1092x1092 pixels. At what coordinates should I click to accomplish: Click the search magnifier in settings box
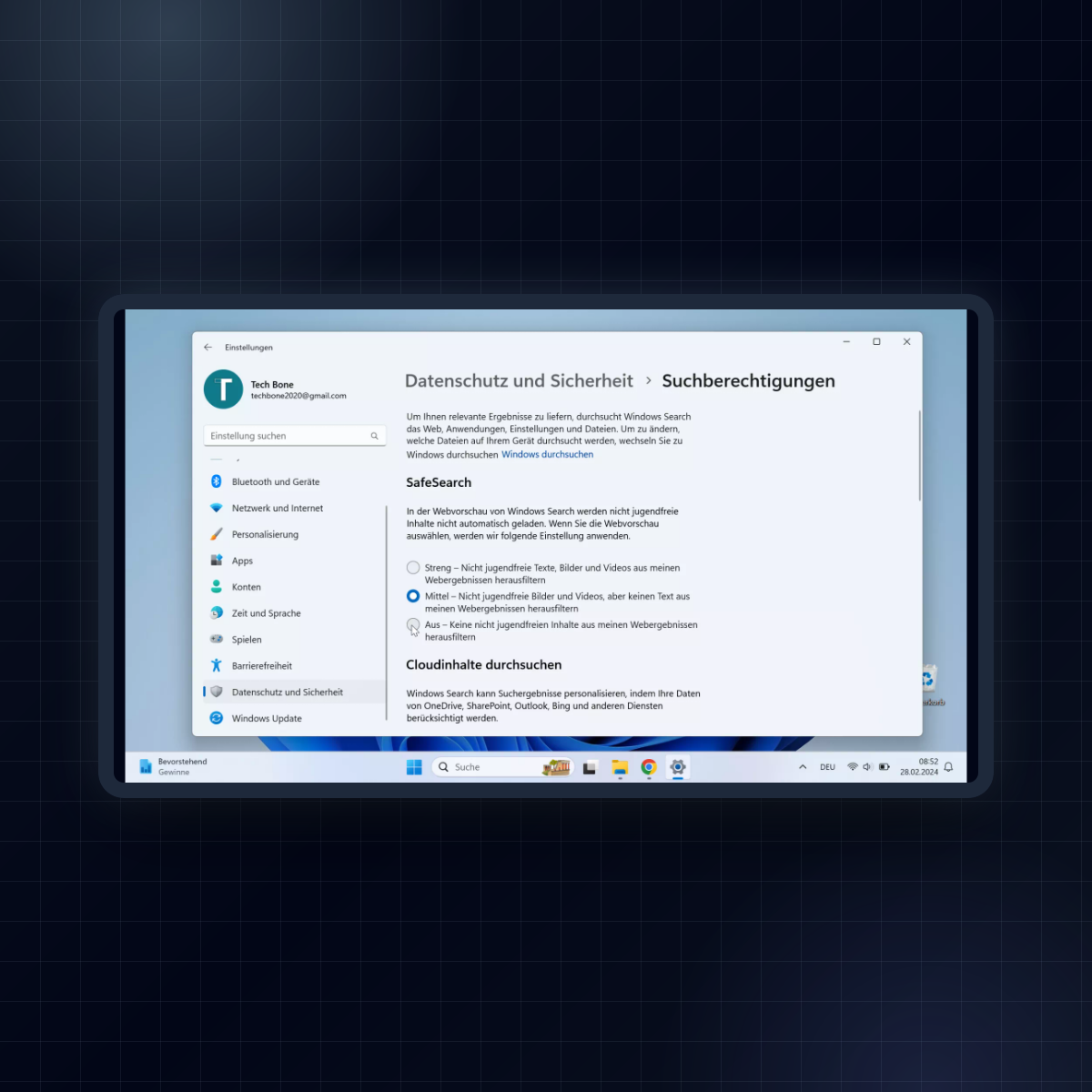click(x=374, y=436)
